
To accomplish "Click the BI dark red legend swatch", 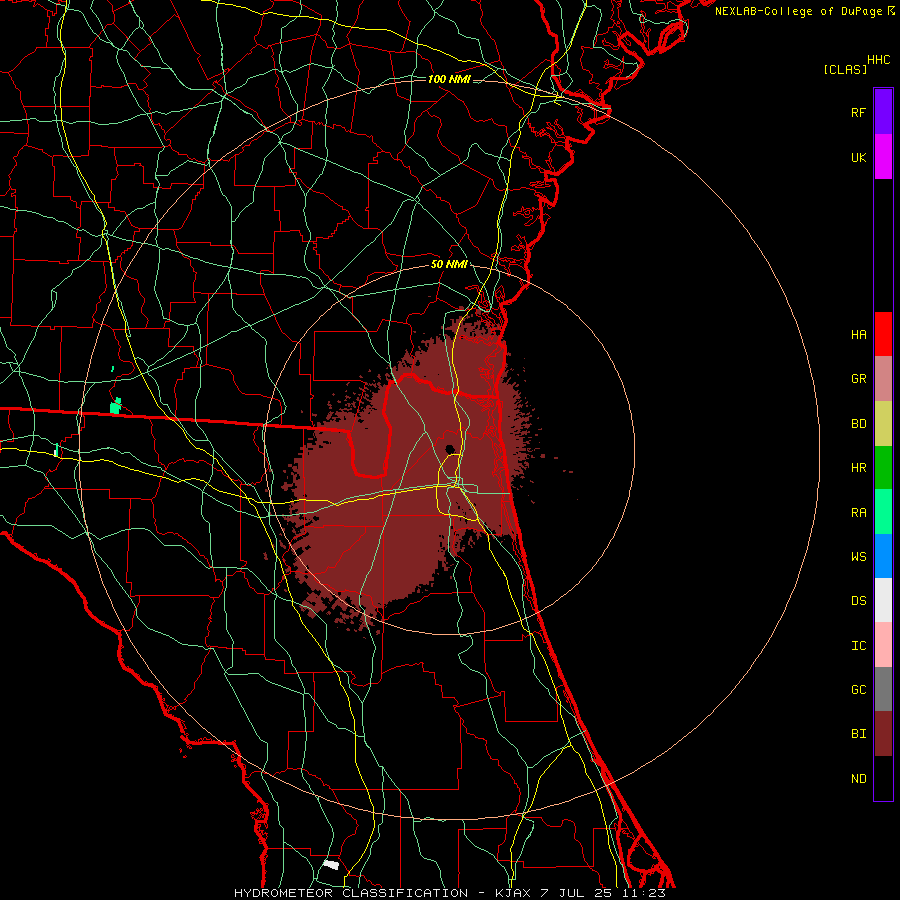I will click(883, 734).
